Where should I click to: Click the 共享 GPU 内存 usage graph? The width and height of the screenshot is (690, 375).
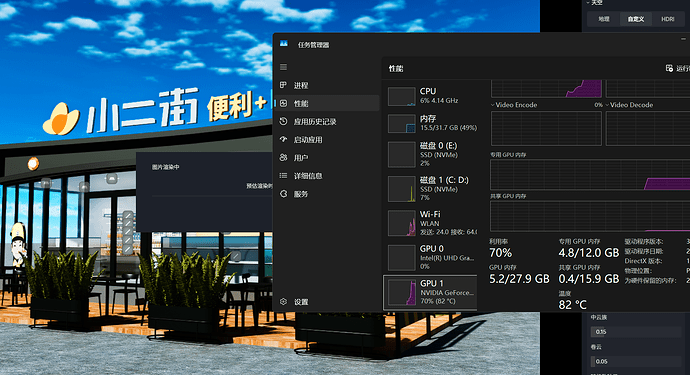[590, 216]
